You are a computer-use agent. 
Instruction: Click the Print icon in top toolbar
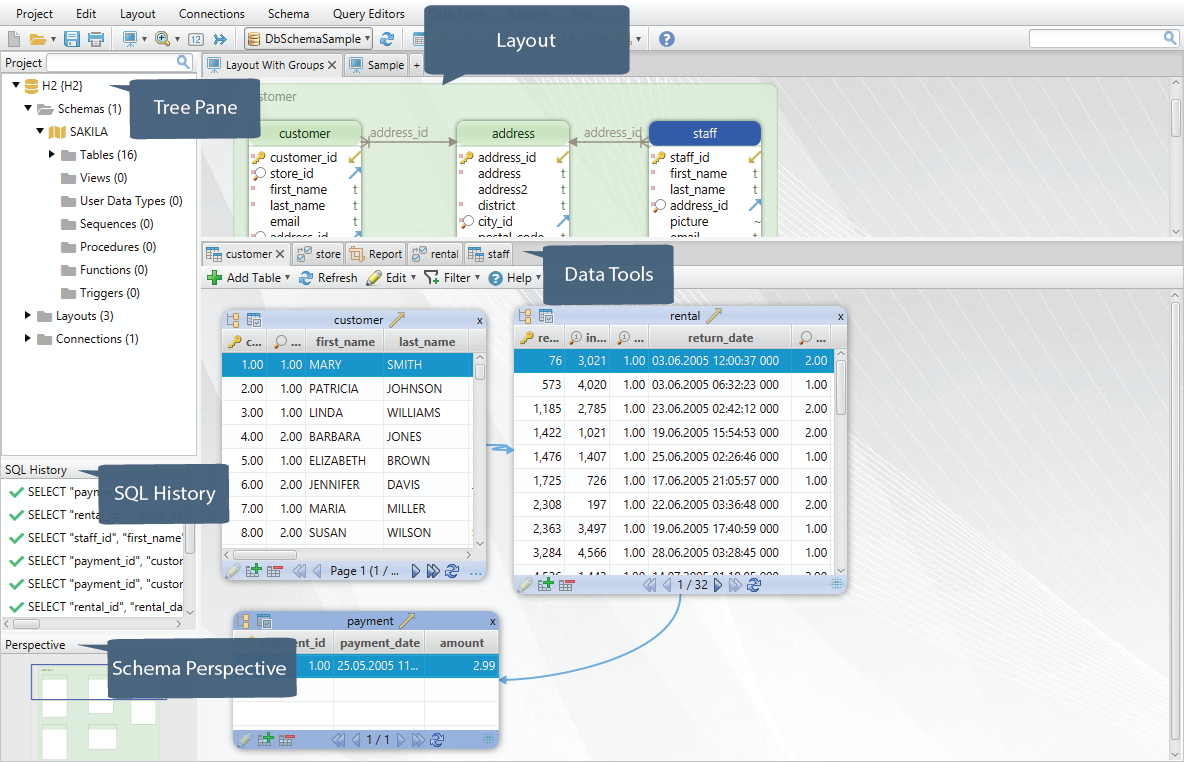[96, 39]
